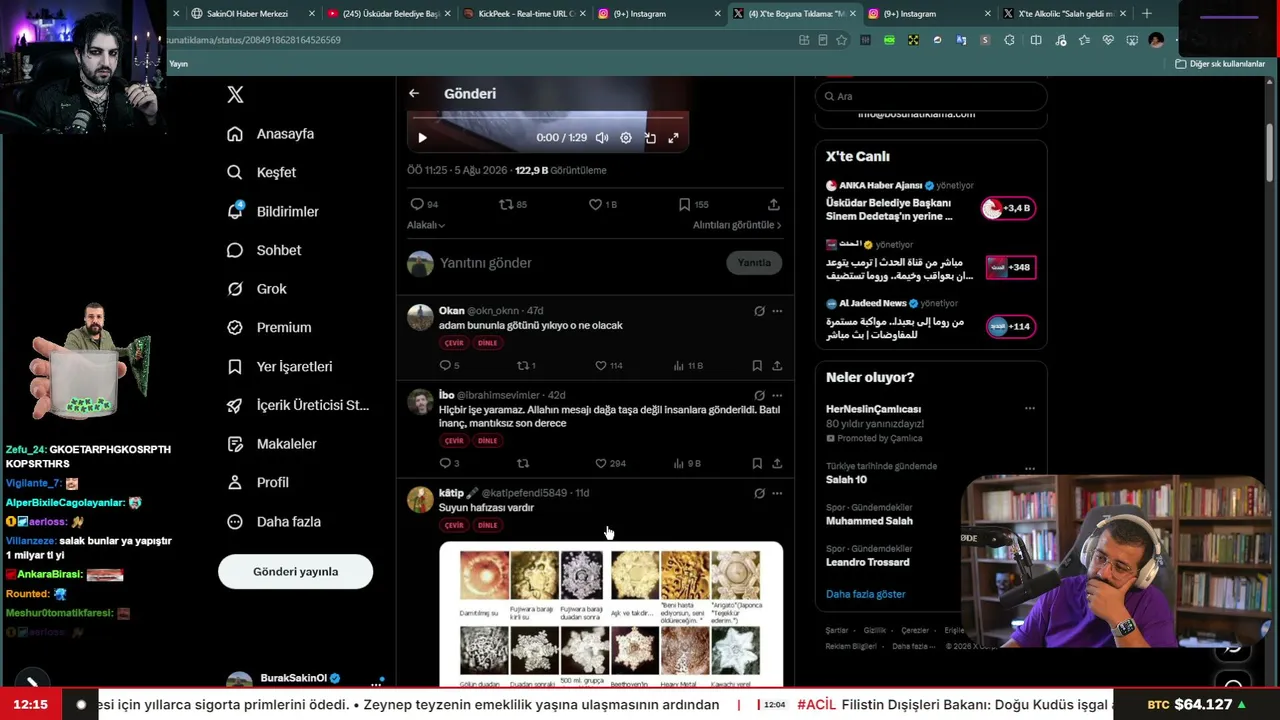This screenshot has width=1280, height=720.
Task: Click the video progress bar
Action: tap(548, 118)
